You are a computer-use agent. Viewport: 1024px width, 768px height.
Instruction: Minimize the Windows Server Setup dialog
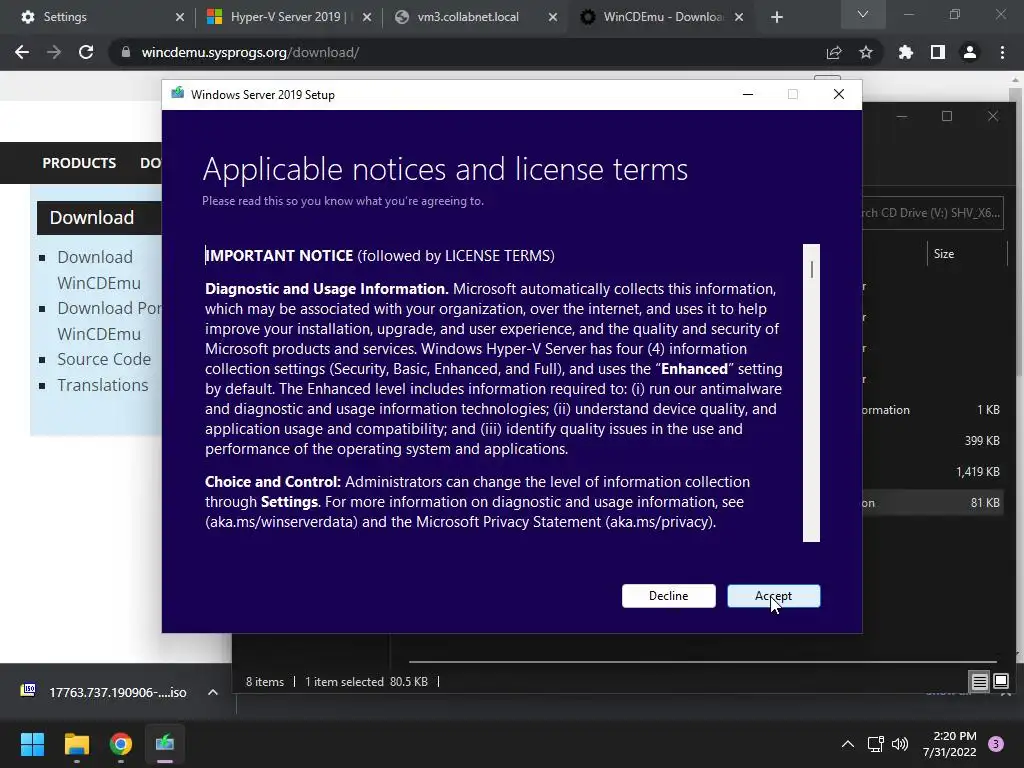coord(748,95)
